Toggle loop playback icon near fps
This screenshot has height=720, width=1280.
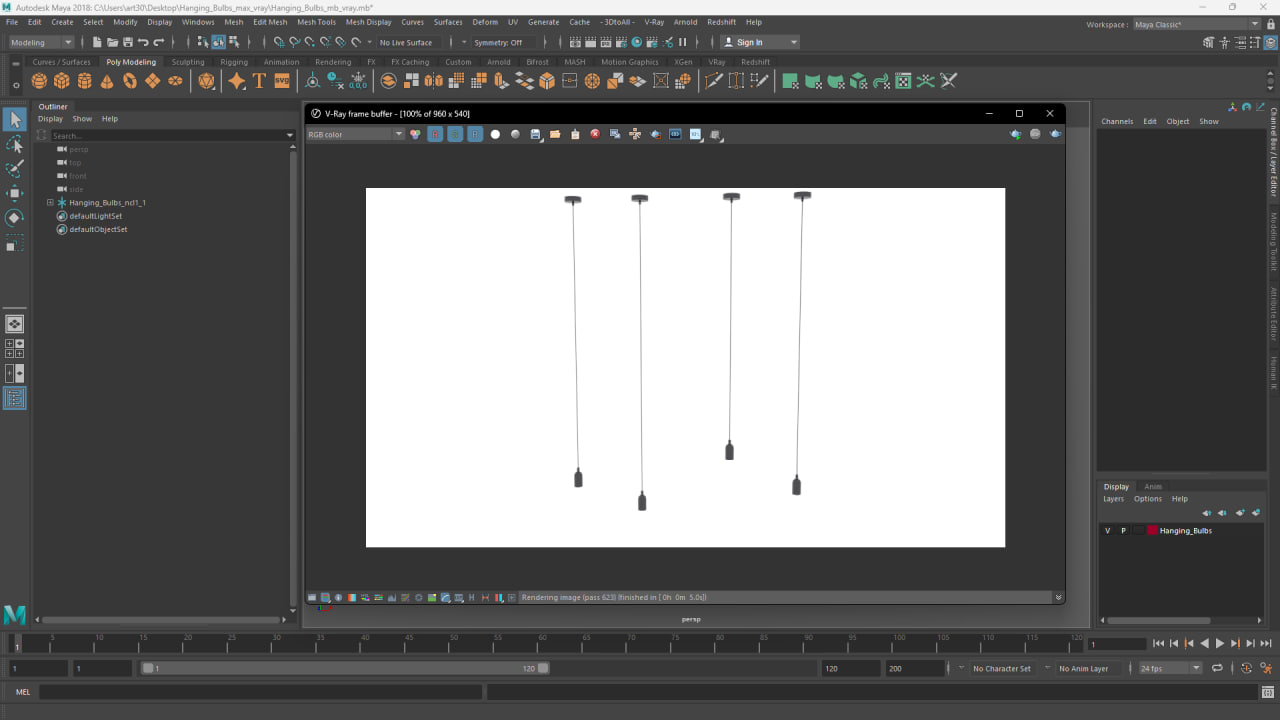point(1217,668)
